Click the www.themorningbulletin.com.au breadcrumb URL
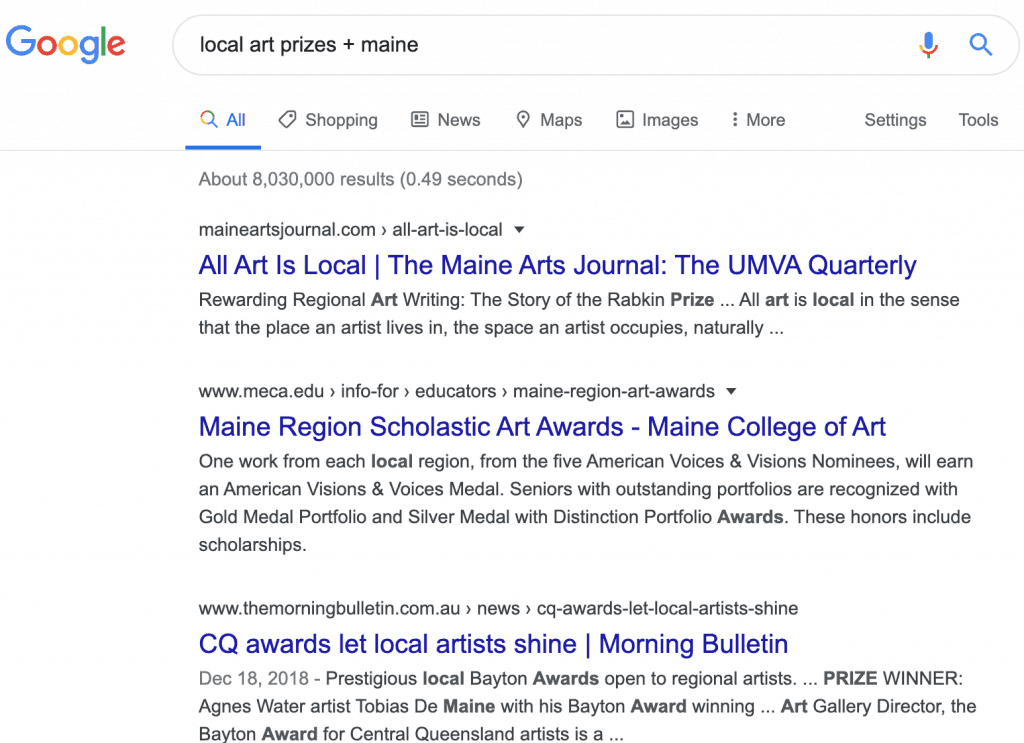This screenshot has width=1024, height=743. tap(498, 609)
